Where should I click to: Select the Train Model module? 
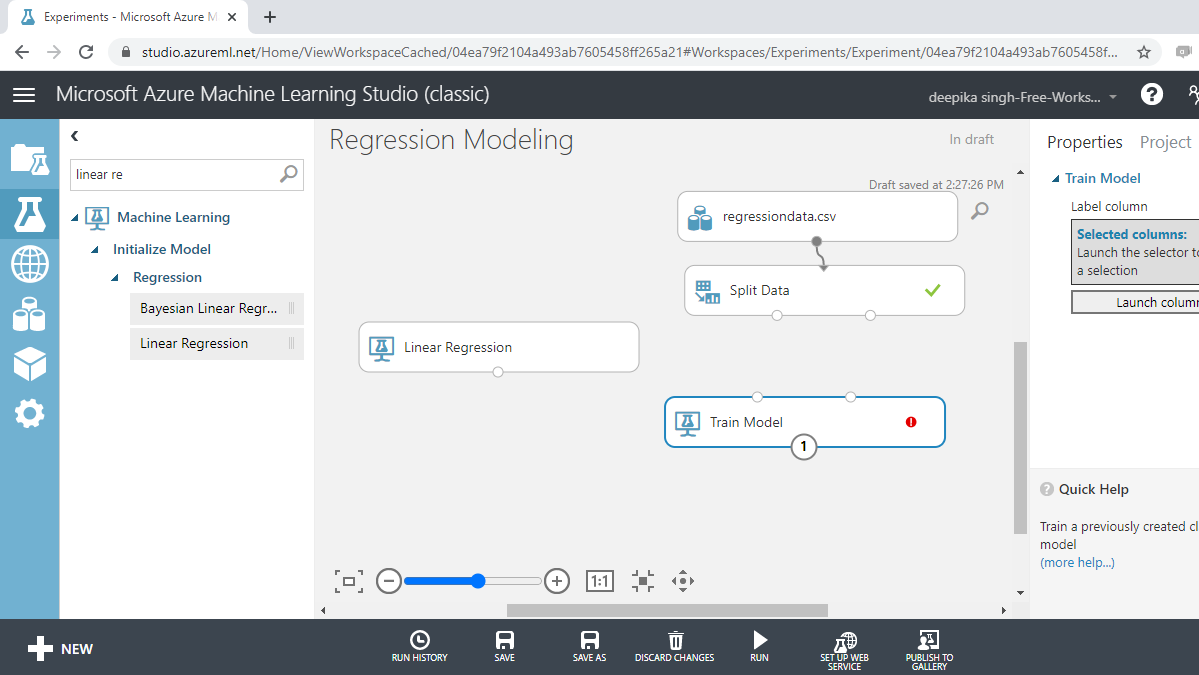(x=804, y=422)
